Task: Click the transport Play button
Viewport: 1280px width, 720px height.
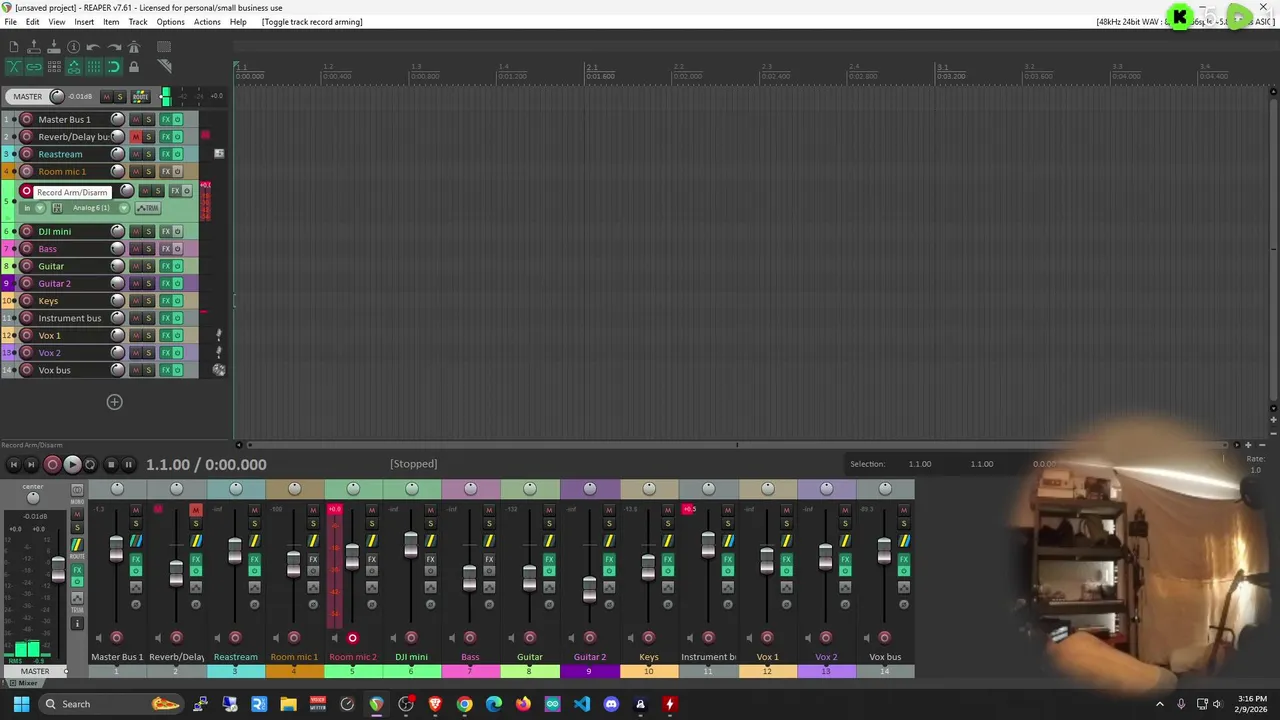Action: point(72,464)
